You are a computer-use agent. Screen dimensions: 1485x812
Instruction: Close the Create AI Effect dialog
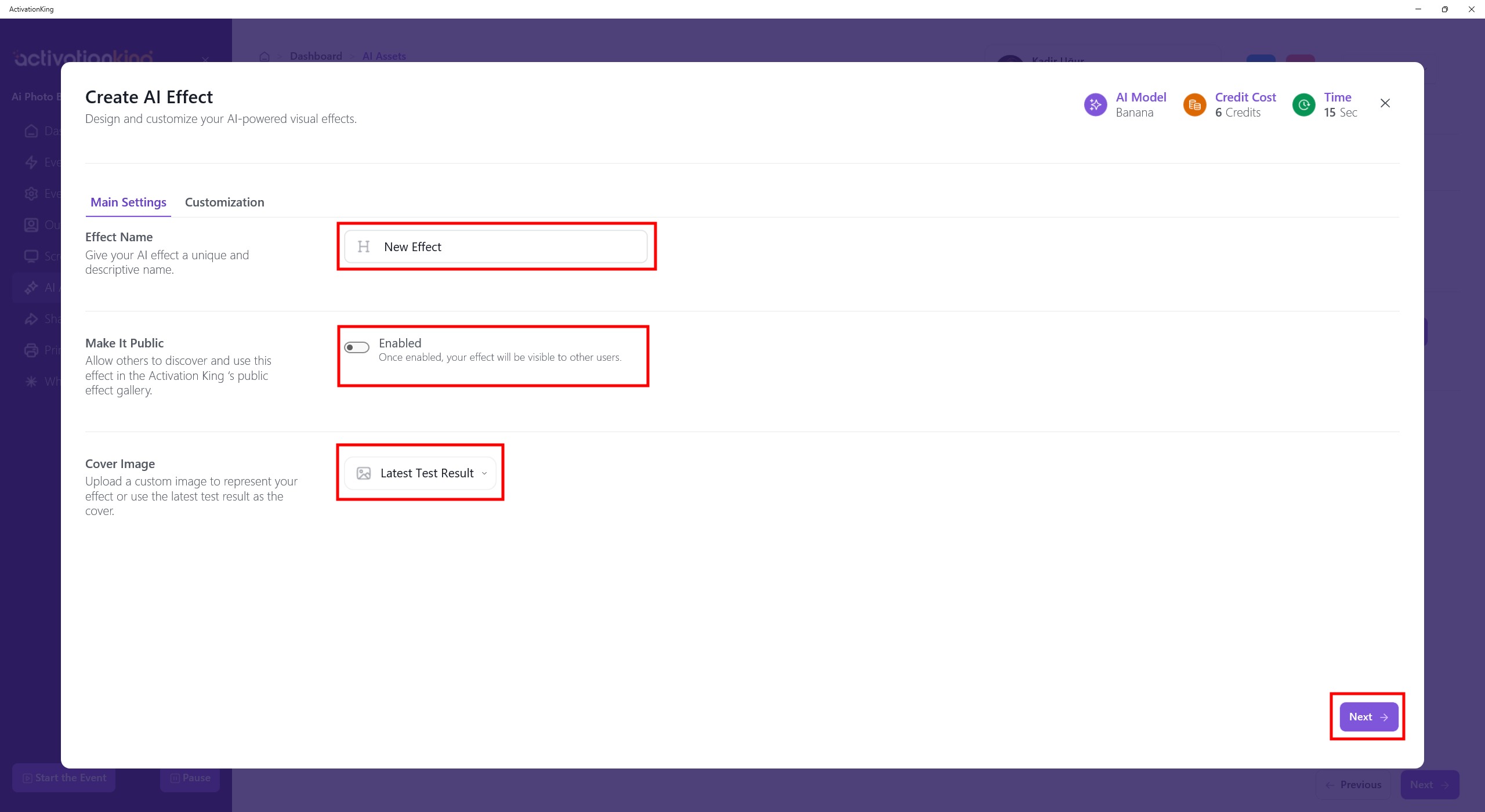click(x=1385, y=103)
